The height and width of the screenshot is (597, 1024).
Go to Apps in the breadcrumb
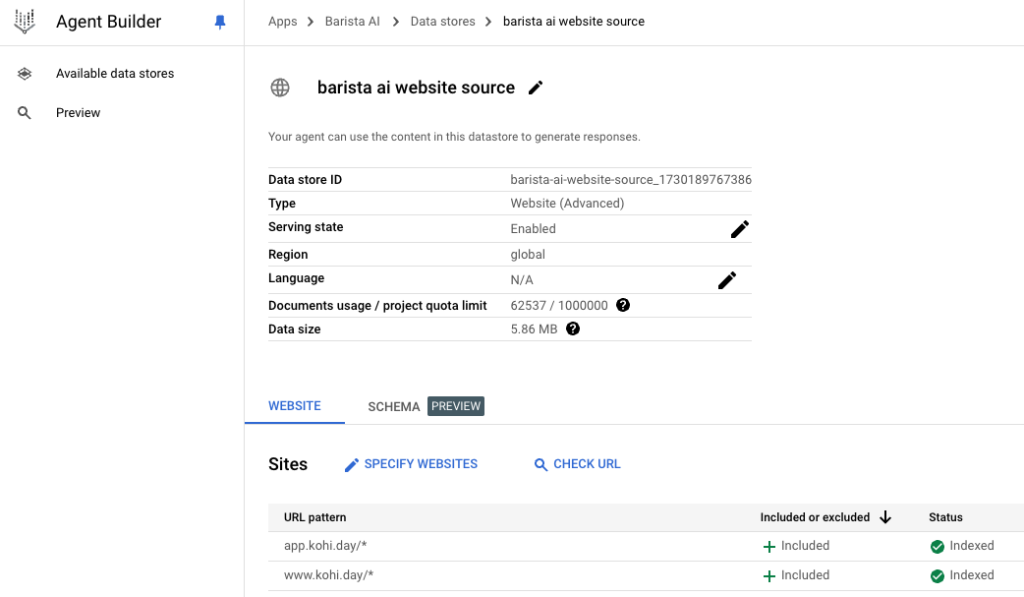(283, 22)
